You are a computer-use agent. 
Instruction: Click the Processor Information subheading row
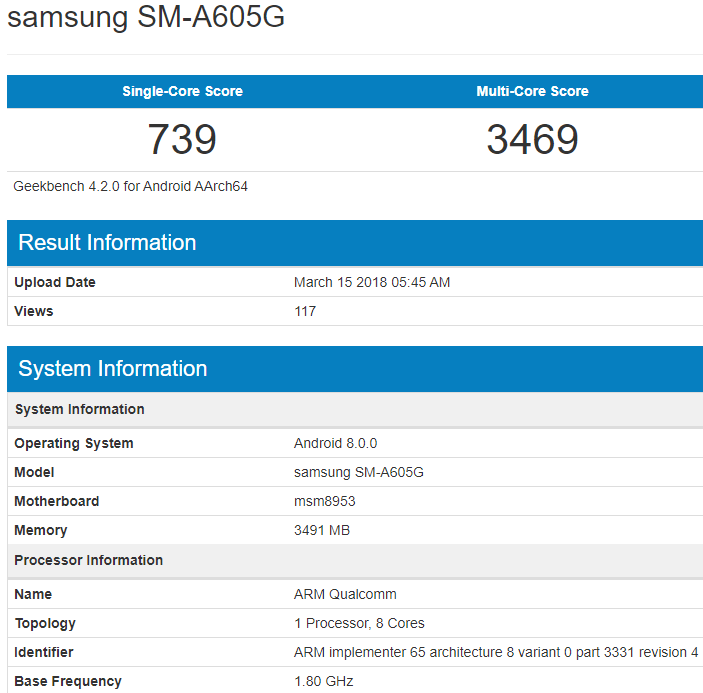[355, 560]
